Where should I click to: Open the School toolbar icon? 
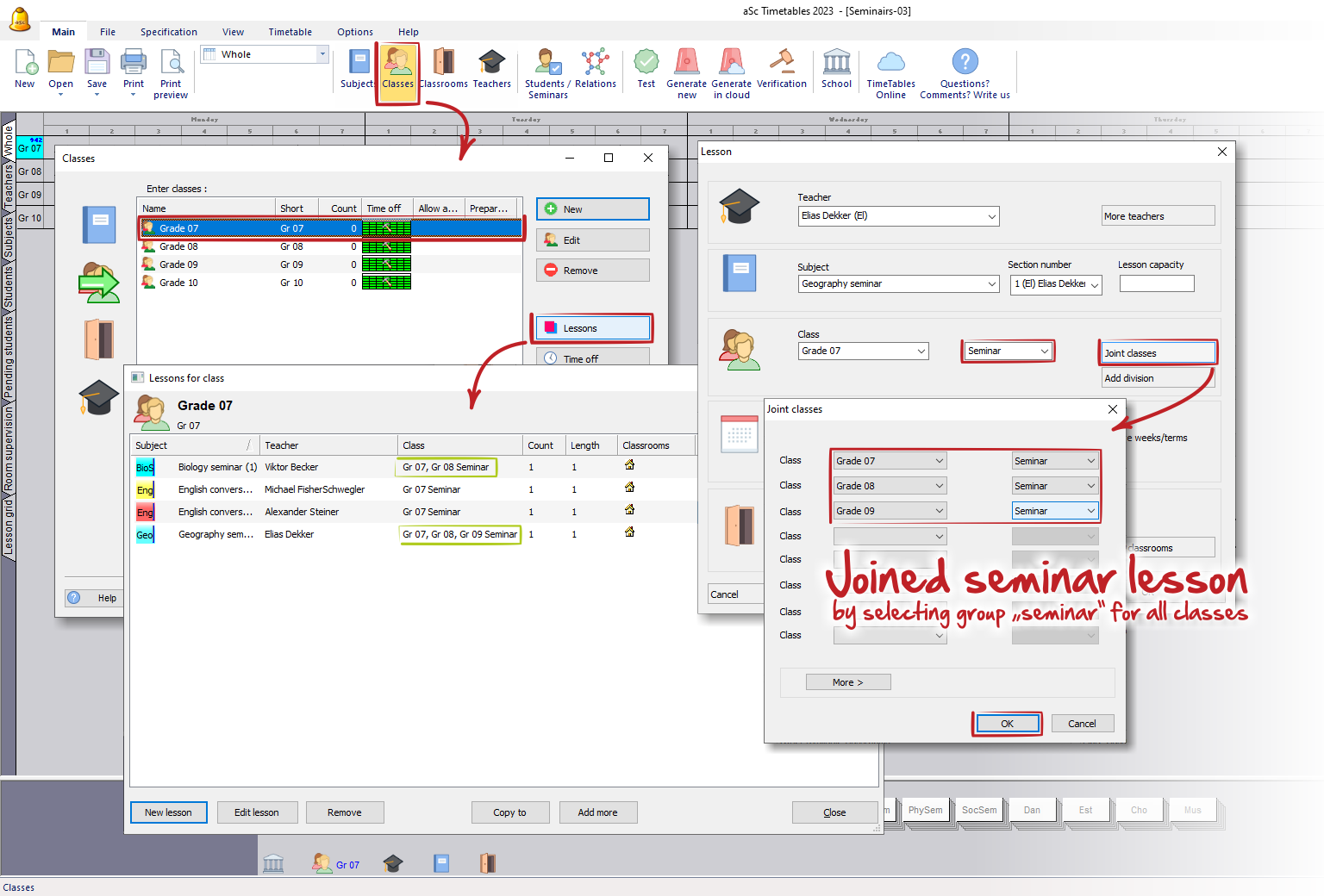click(x=836, y=69)
